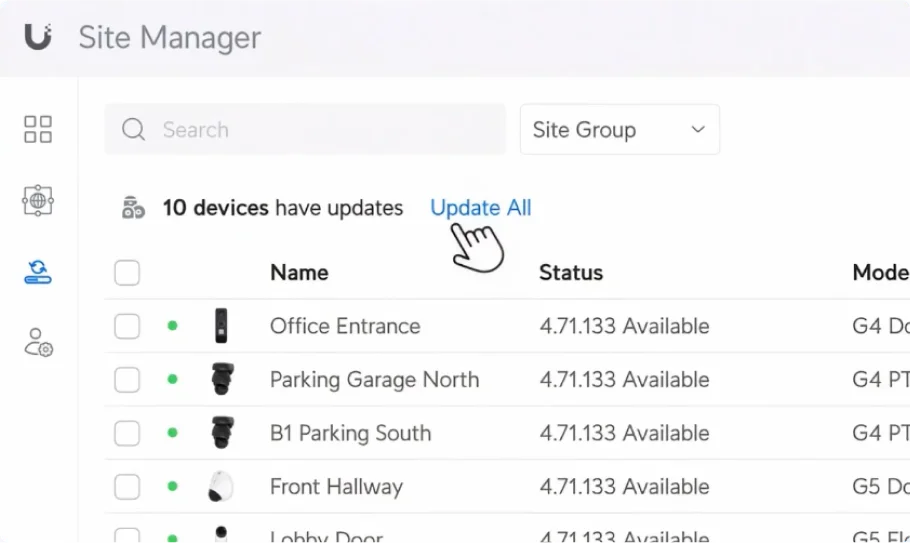Select the Front Hallway device name
This screenshot has width=910, height=543.
[x=337, y=486]
